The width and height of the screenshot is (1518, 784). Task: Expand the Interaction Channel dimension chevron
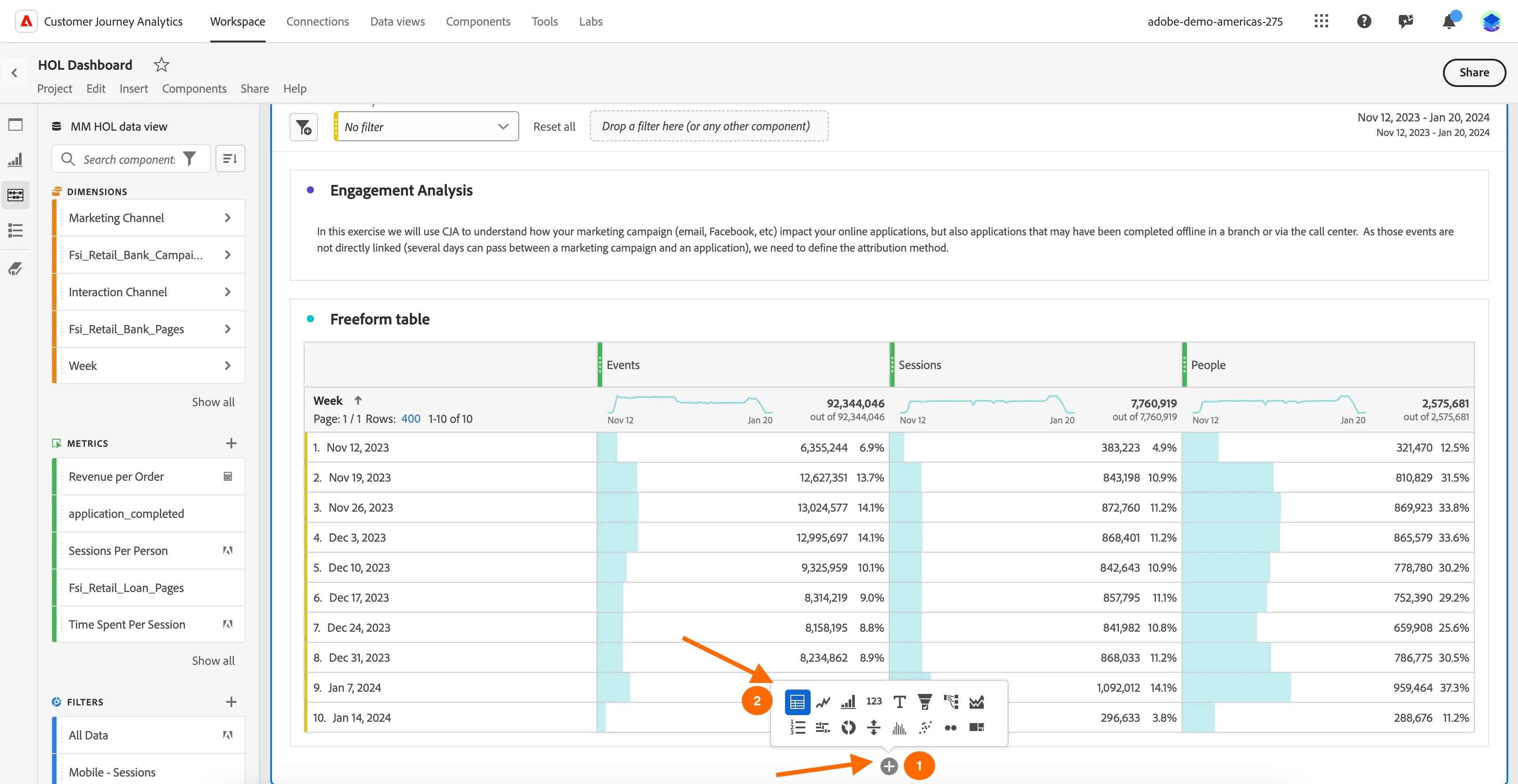pos(227,292)
